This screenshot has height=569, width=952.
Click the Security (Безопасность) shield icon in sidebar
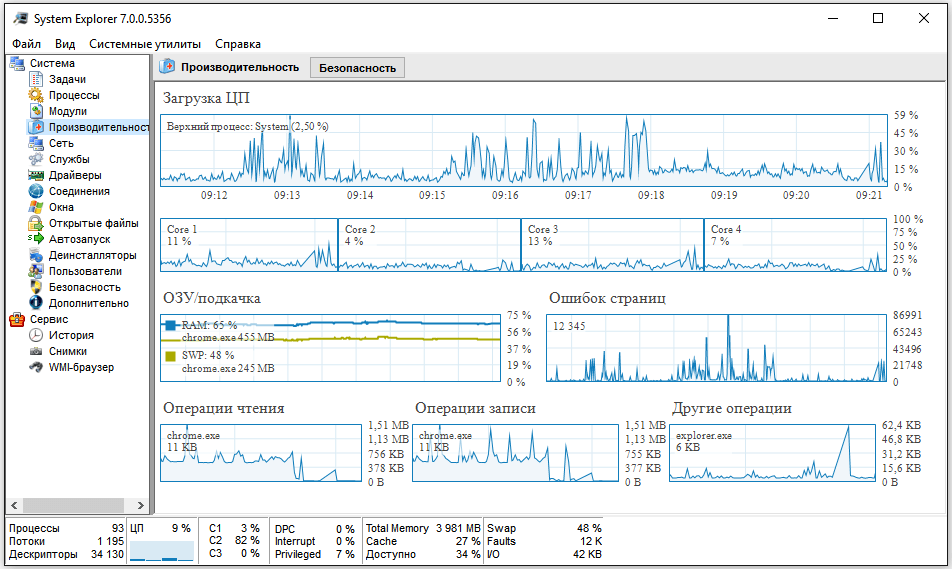coord(36,287)
